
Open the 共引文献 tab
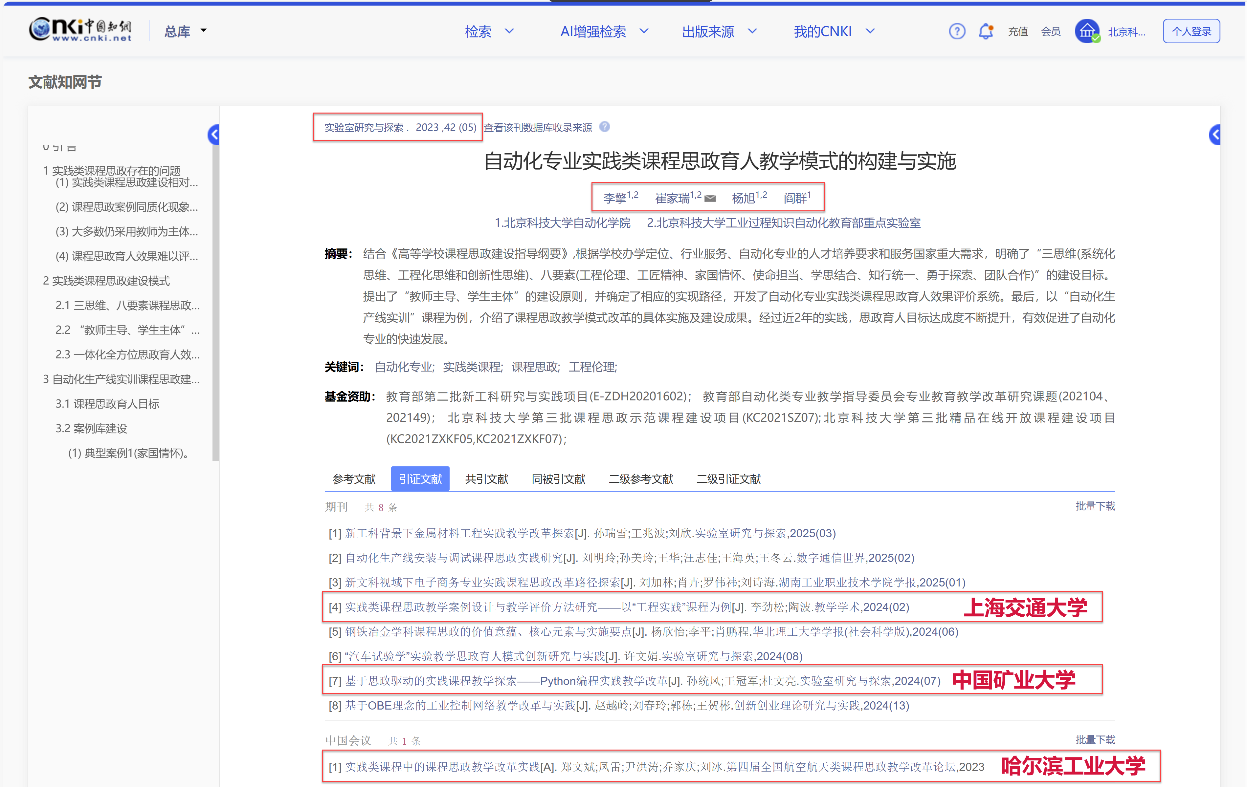point(486,479)
